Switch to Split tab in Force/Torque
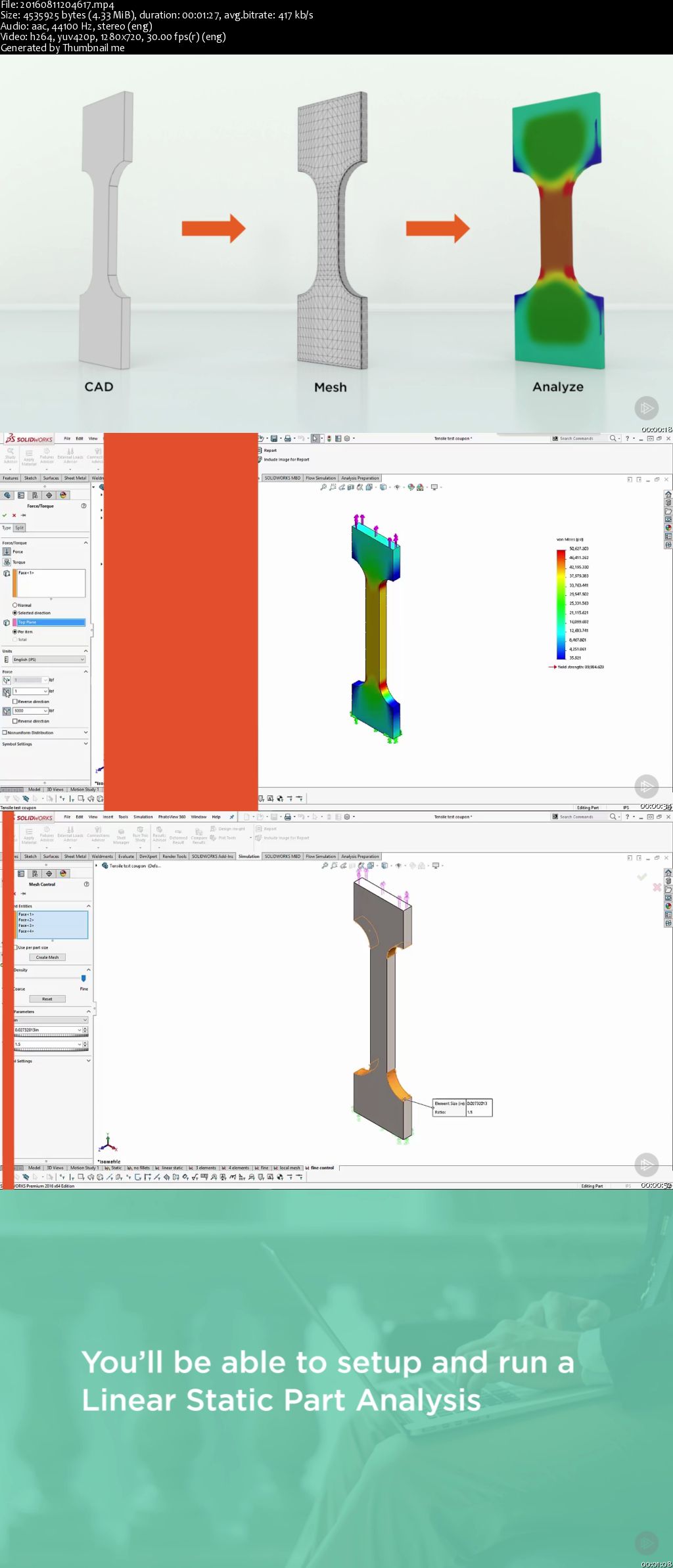This screenshot has width=673, height=1568. [20, 527]
